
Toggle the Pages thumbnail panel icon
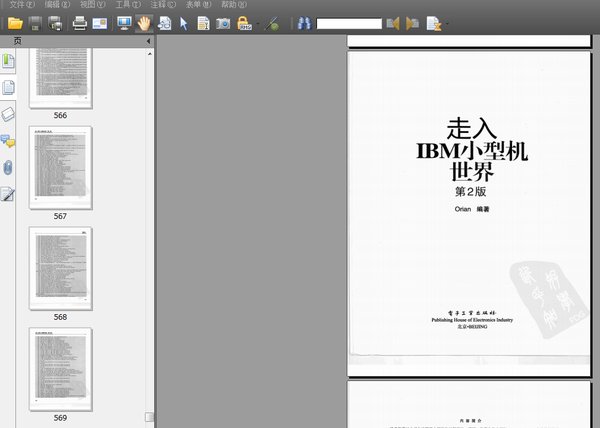pyautogui.click(x=8, y=88)
